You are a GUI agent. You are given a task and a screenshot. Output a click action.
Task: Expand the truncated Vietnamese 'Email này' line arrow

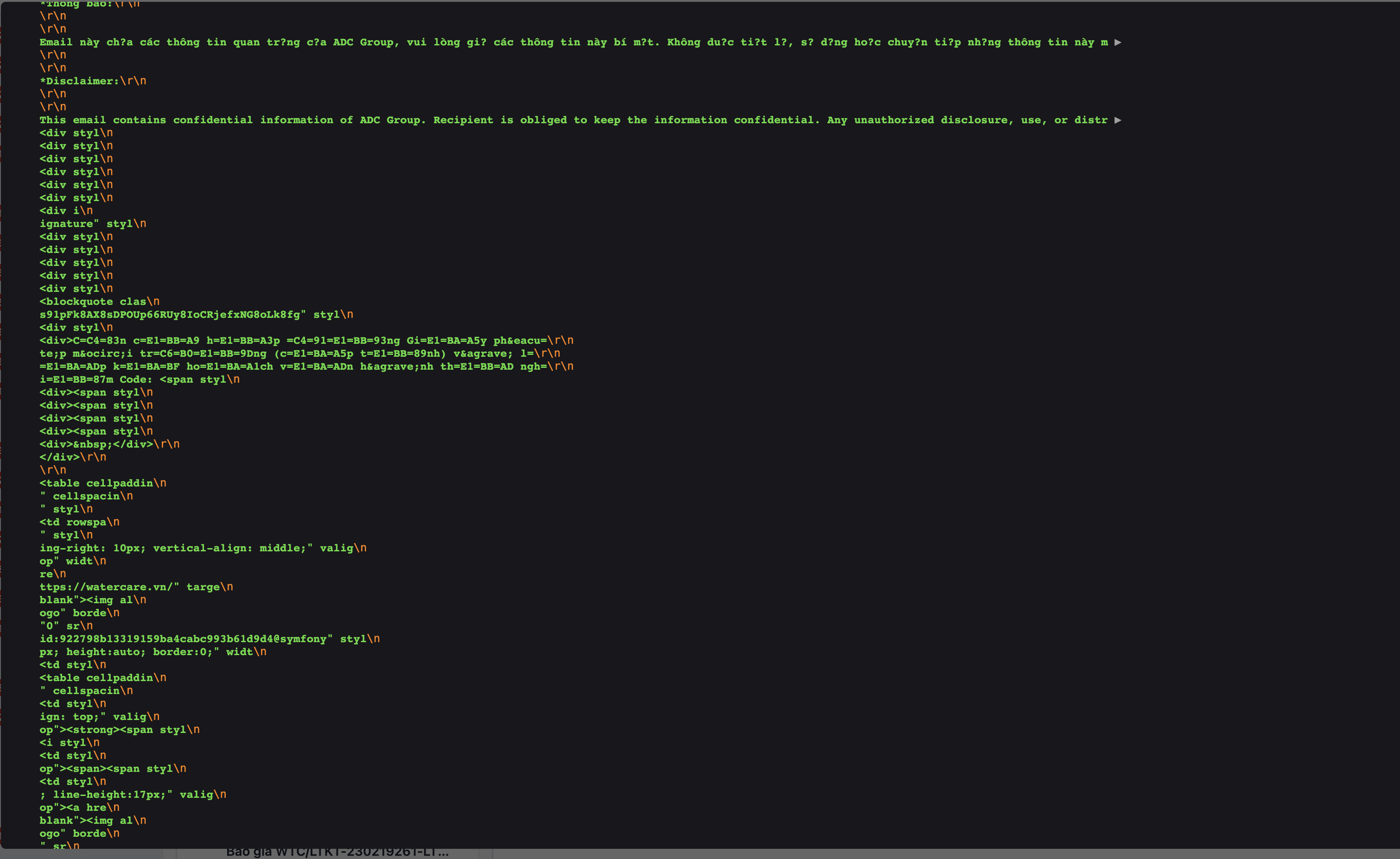click(1118, 42)
